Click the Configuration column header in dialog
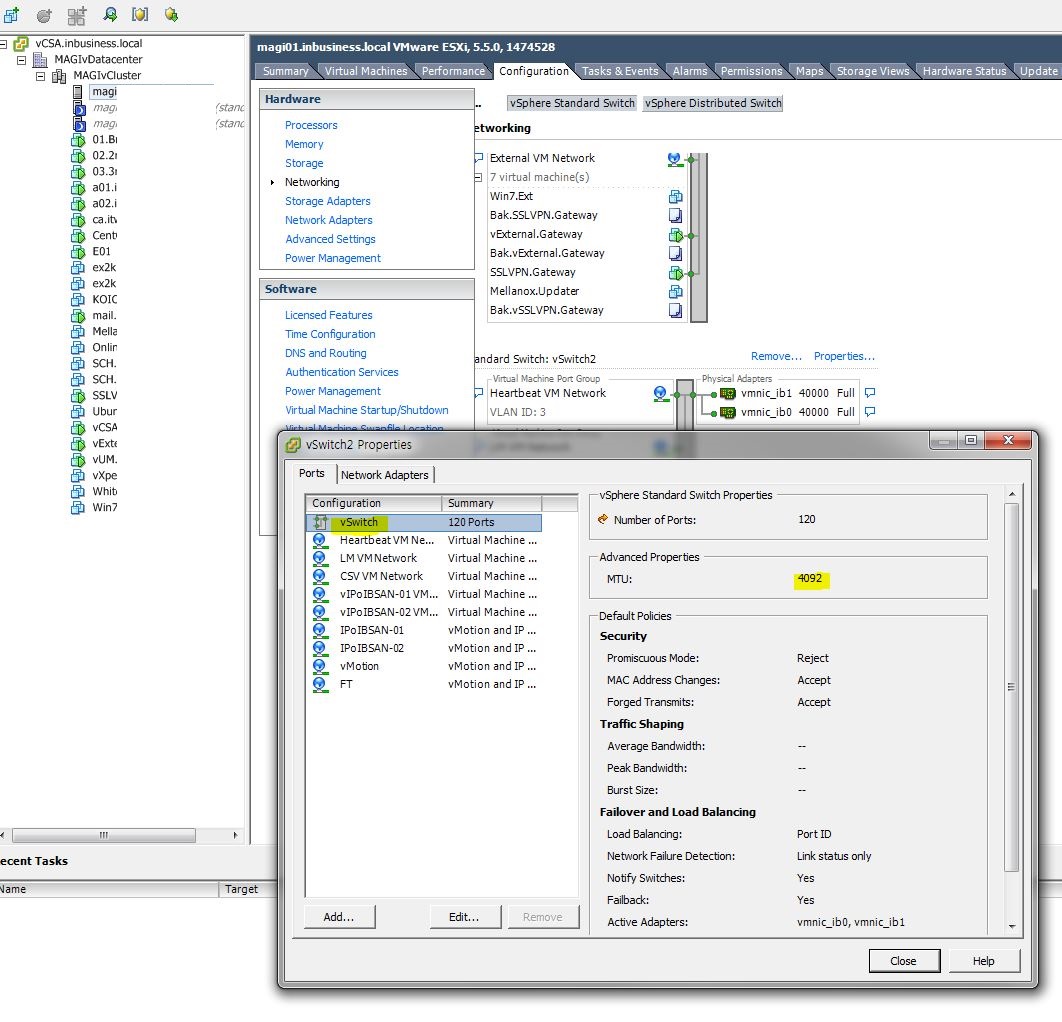This screenshot has width=1062, height=1022. pyautogui.click(x=374, y=503)
